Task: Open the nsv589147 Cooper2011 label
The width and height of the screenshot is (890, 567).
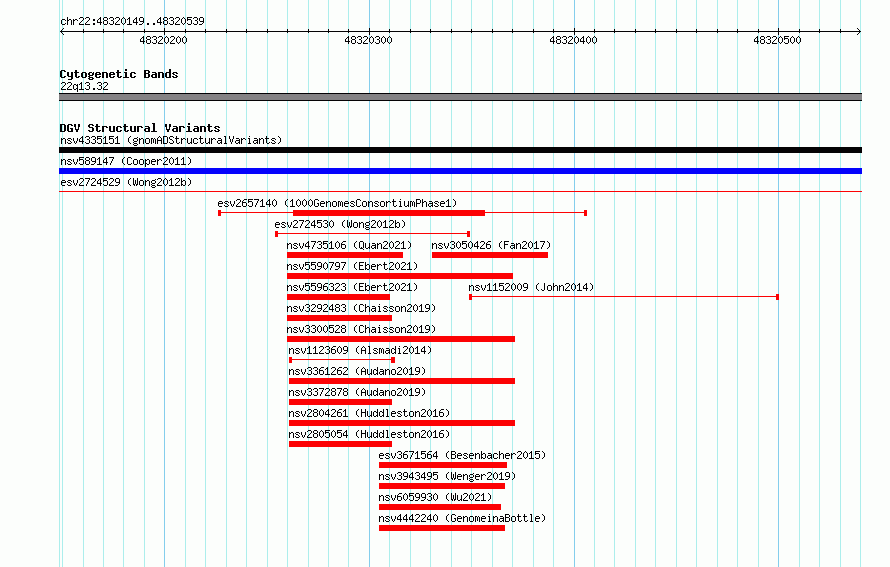Action: tap(126, 161)
